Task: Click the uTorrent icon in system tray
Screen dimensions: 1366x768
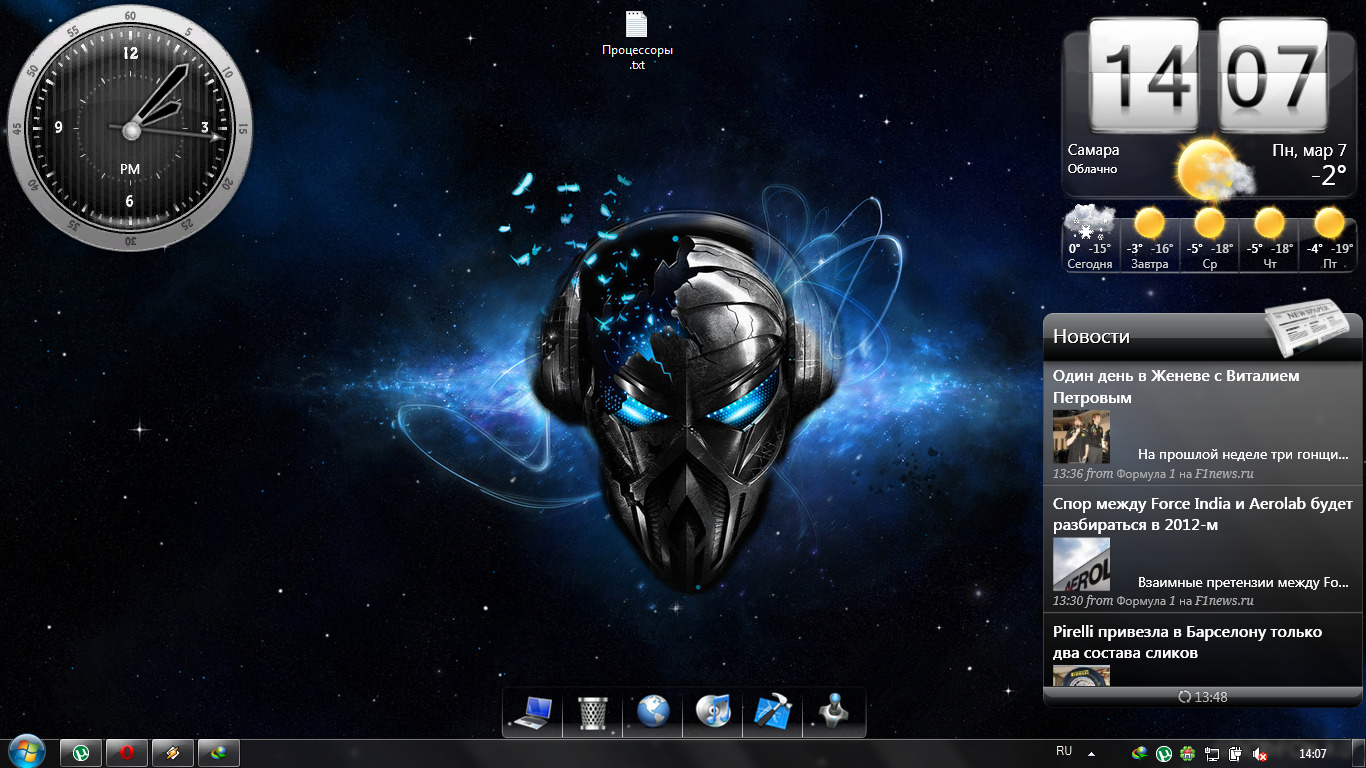Action: [1164, 754]
